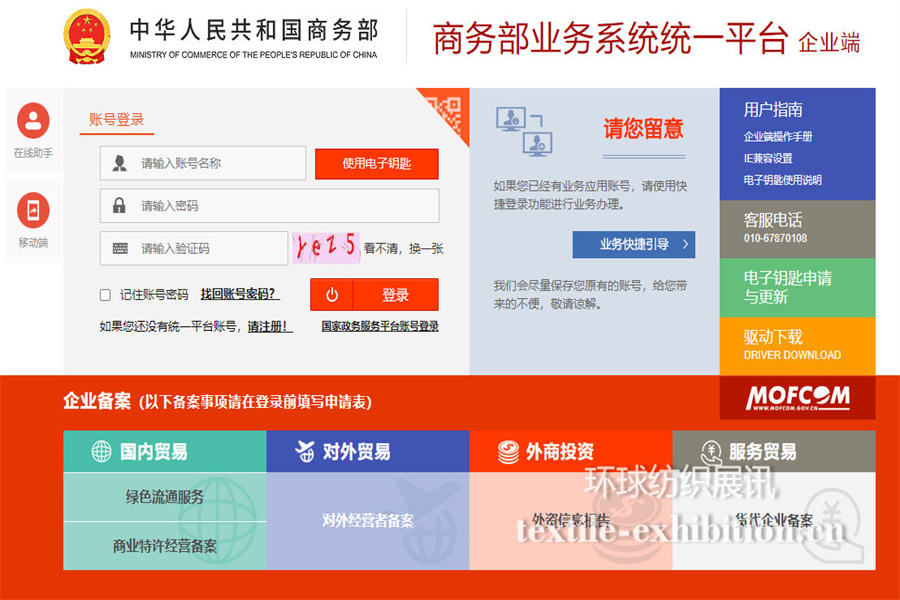Expand the 业务快捷引导 button arrow
The height and width of the screenshot is (600, 900).
685,244
